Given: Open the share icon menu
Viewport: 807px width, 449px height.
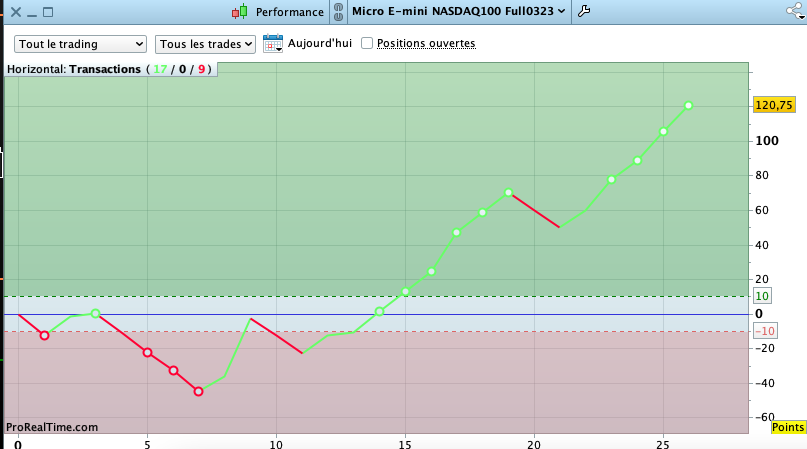Looking at the screenshot, I should [796, 11].
